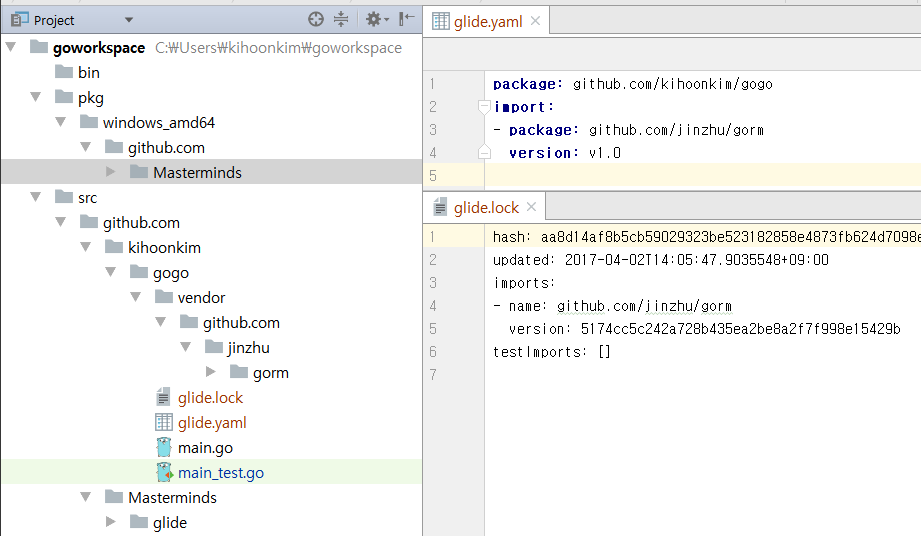The height and width of the screenshot is (536, 921).
Task: Place cursor on empty line 5 of glide.yaml
Action: click(702, 176)
